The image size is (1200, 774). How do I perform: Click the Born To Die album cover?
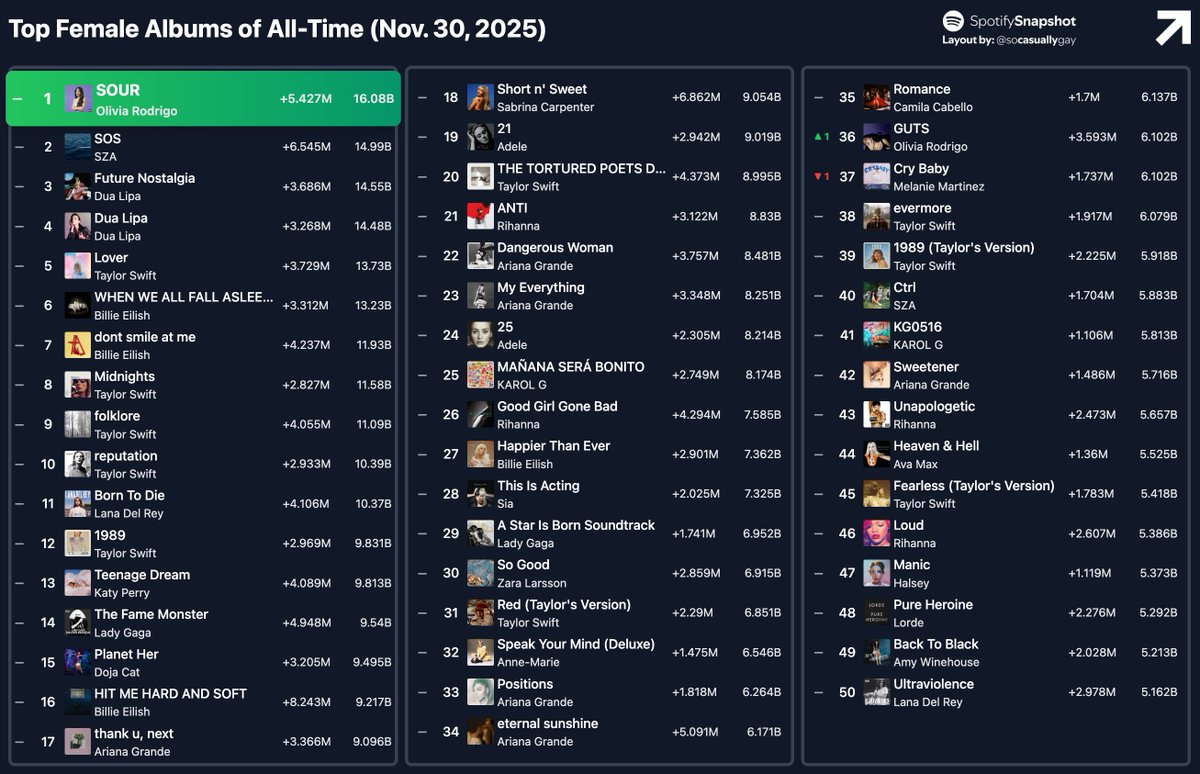(78, 504)
